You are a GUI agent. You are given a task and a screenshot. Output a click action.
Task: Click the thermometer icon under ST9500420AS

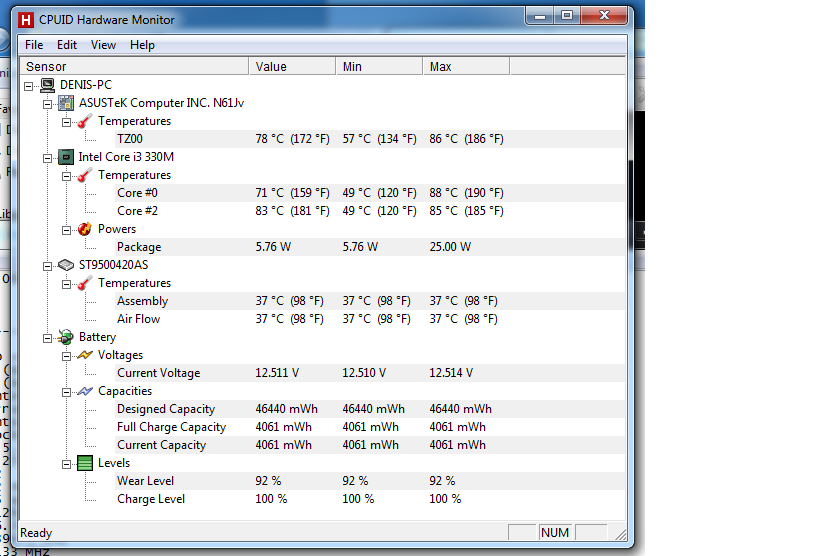85,283
